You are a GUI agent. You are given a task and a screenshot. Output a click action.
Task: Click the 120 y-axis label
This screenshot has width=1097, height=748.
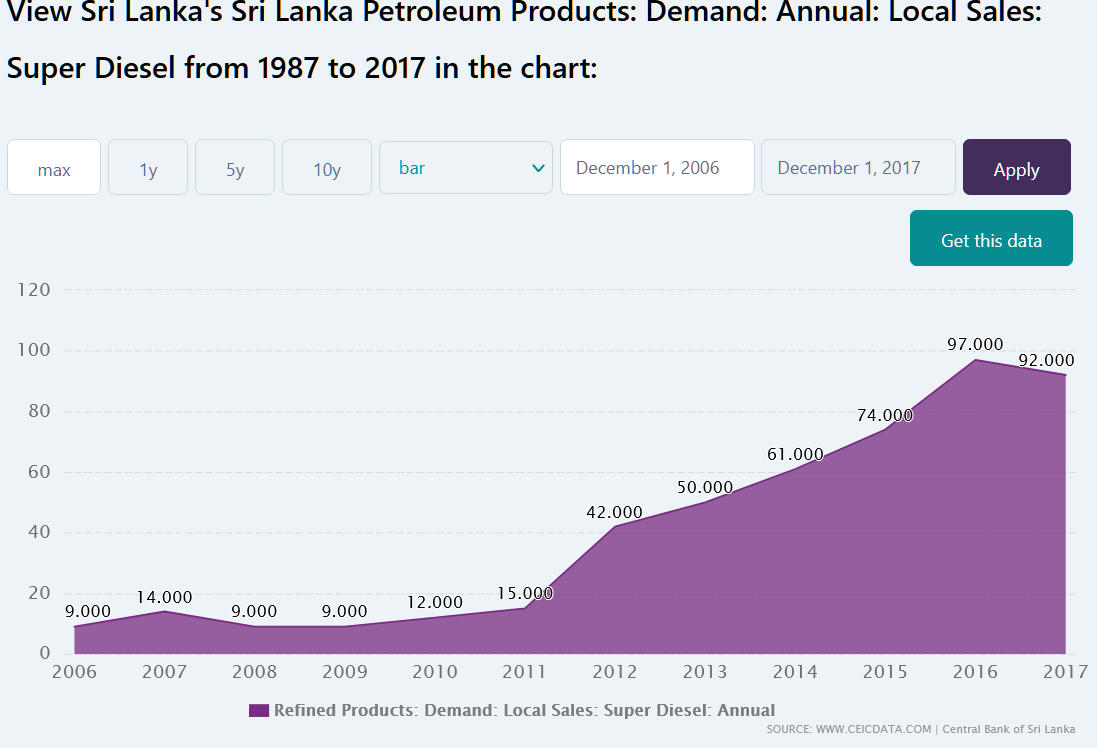(x=34, y=290)
